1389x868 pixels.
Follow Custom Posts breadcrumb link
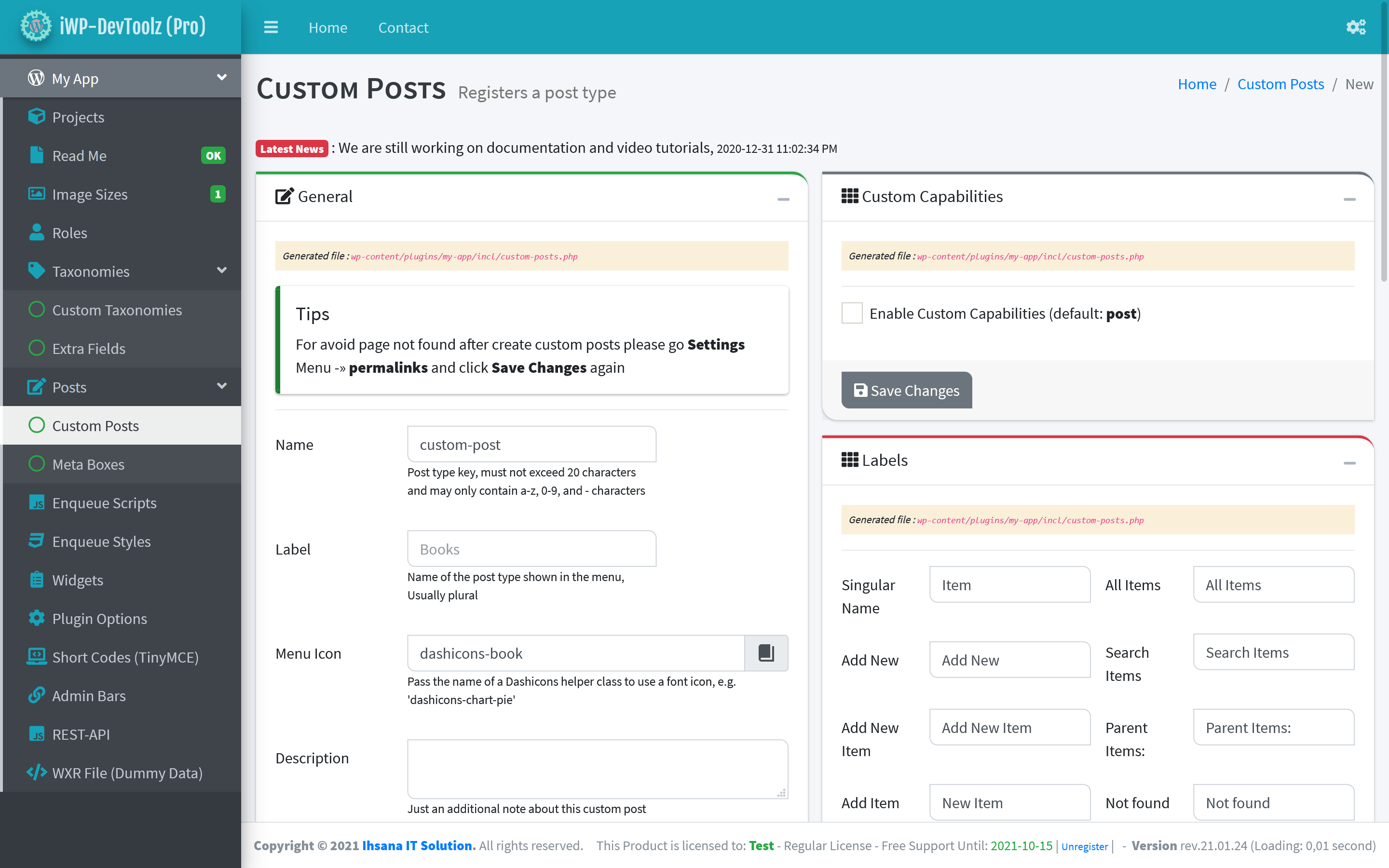point(1280,84)
